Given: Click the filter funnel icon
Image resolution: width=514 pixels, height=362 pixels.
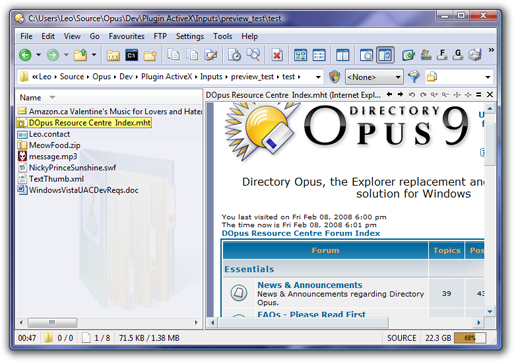Looking at the screenshot, I should pos(414,77).
